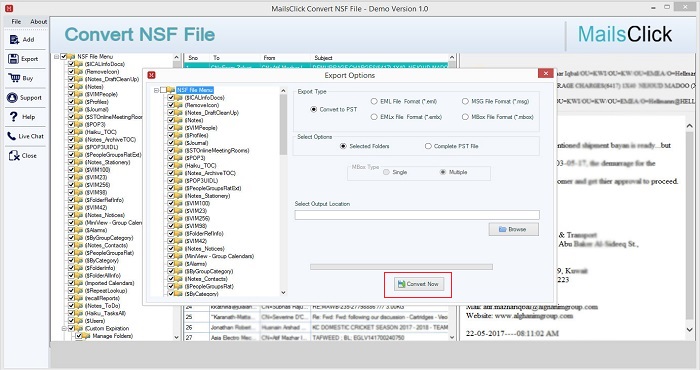Click the NSF File Menu root folder icon in the dialog

171,90
